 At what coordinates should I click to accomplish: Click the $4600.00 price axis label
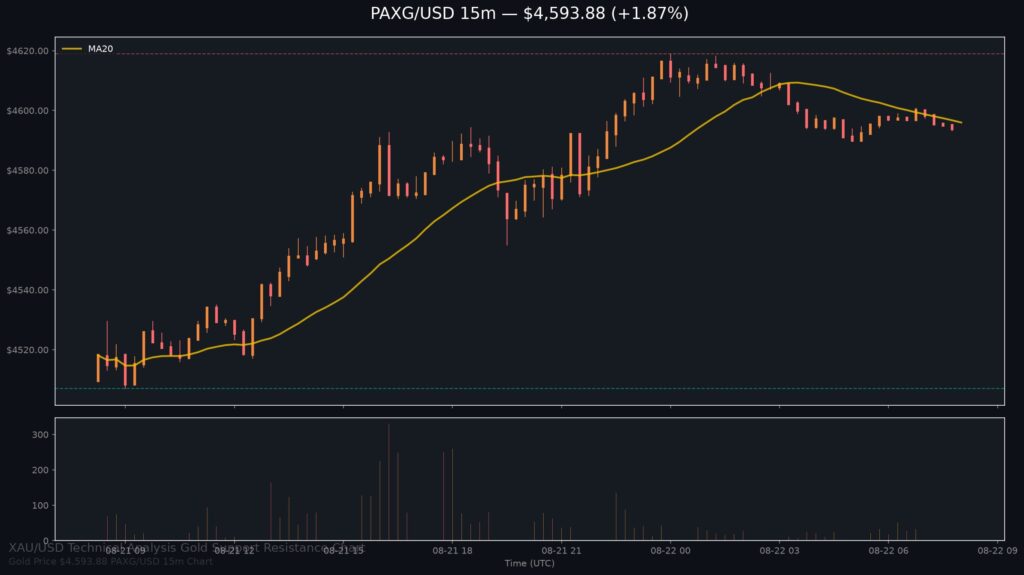27,111
